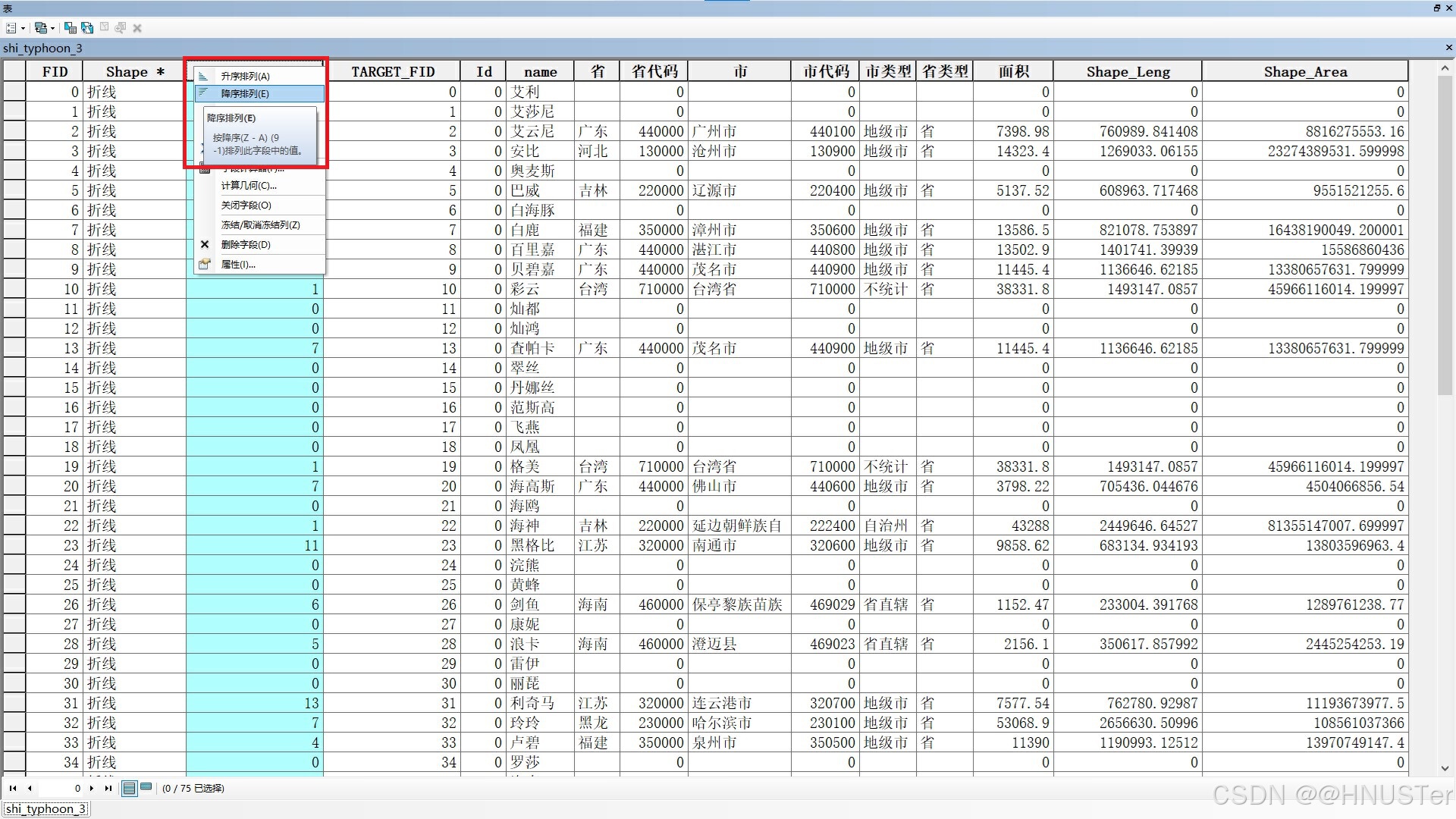The width and height of the screenshot is (1456, 819).
Task: Select row header for FID 10
Action: [x=14, y=289]
